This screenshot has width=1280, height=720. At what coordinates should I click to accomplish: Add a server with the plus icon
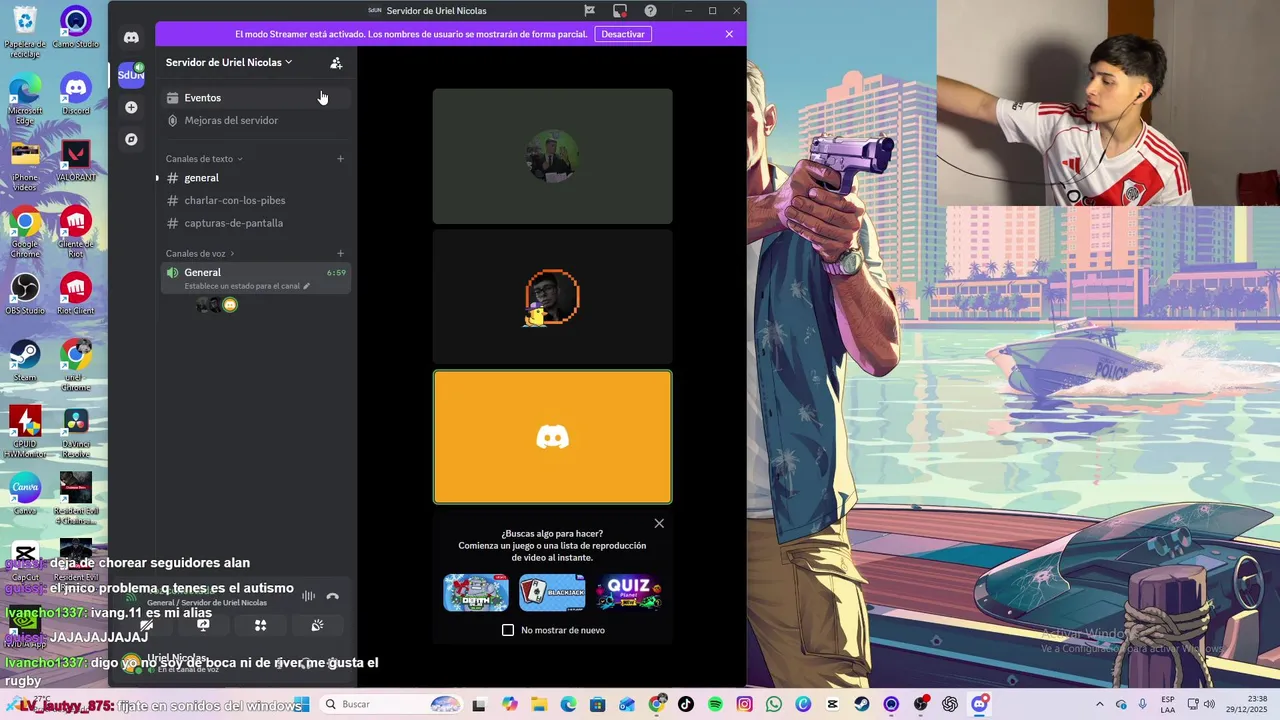click(x=131, y=107)
